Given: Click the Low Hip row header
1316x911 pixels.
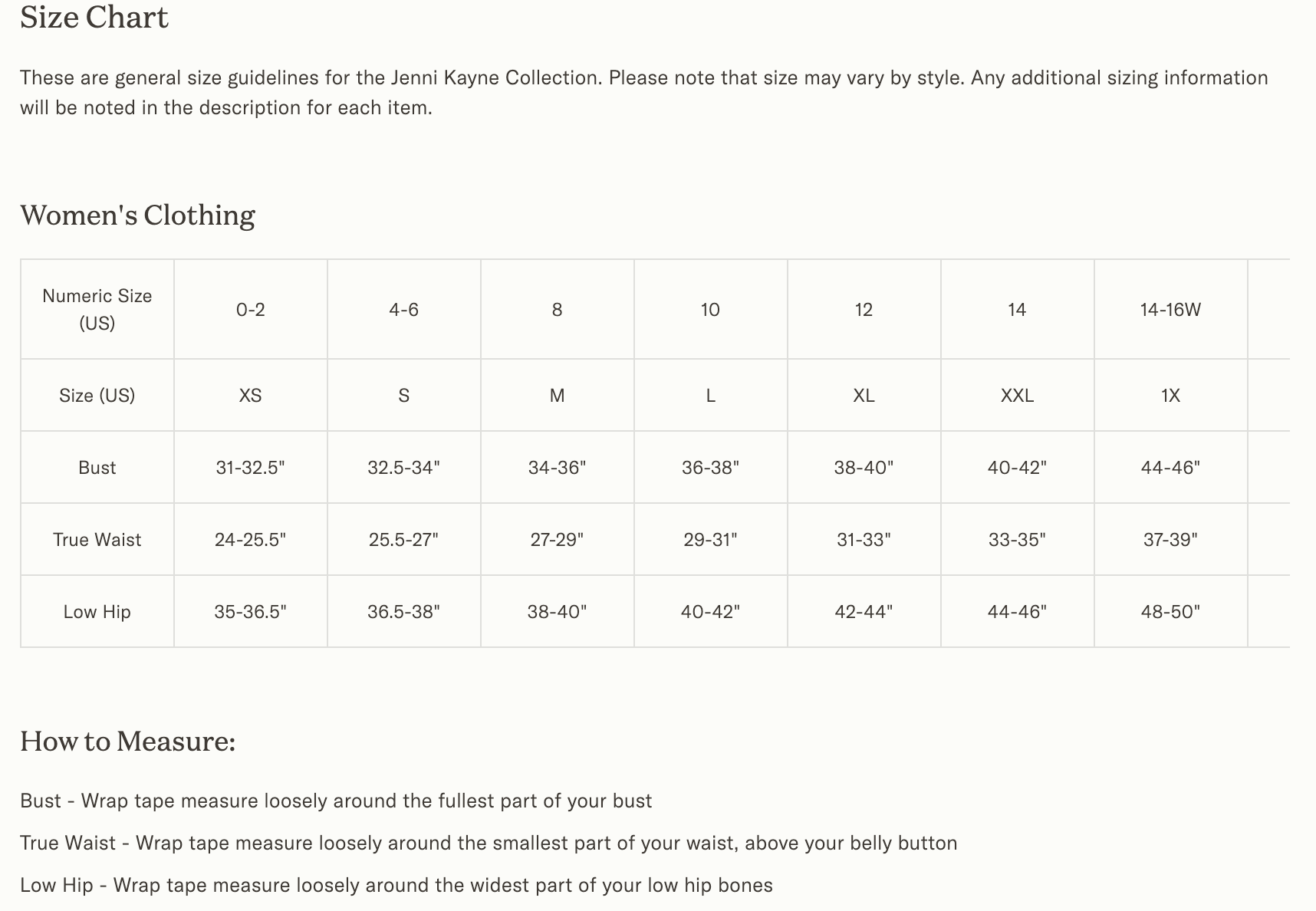Looking at the screenshot, I should coord(97,612).
